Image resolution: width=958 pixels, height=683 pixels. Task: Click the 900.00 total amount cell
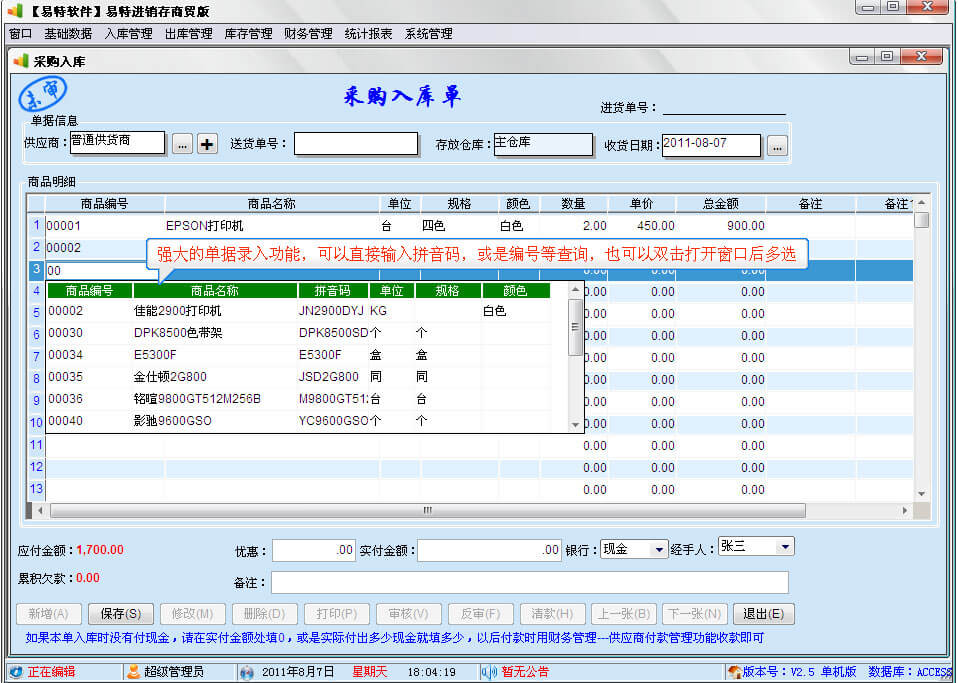click(x=721, y=225)
